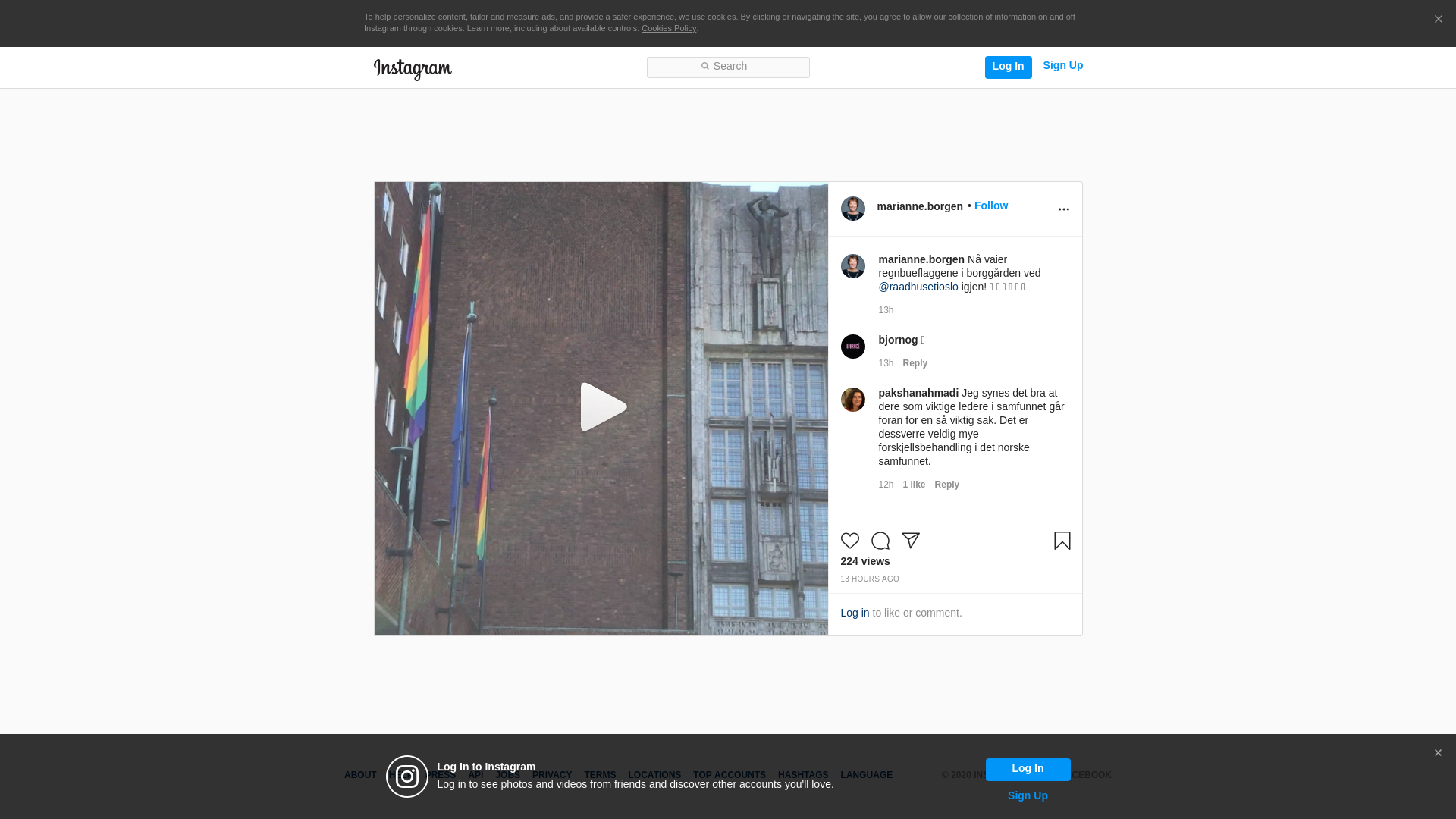This screenshot has width=1456, height=819.
Task: Open the TERMS footer link
Action: coord(599,775)
